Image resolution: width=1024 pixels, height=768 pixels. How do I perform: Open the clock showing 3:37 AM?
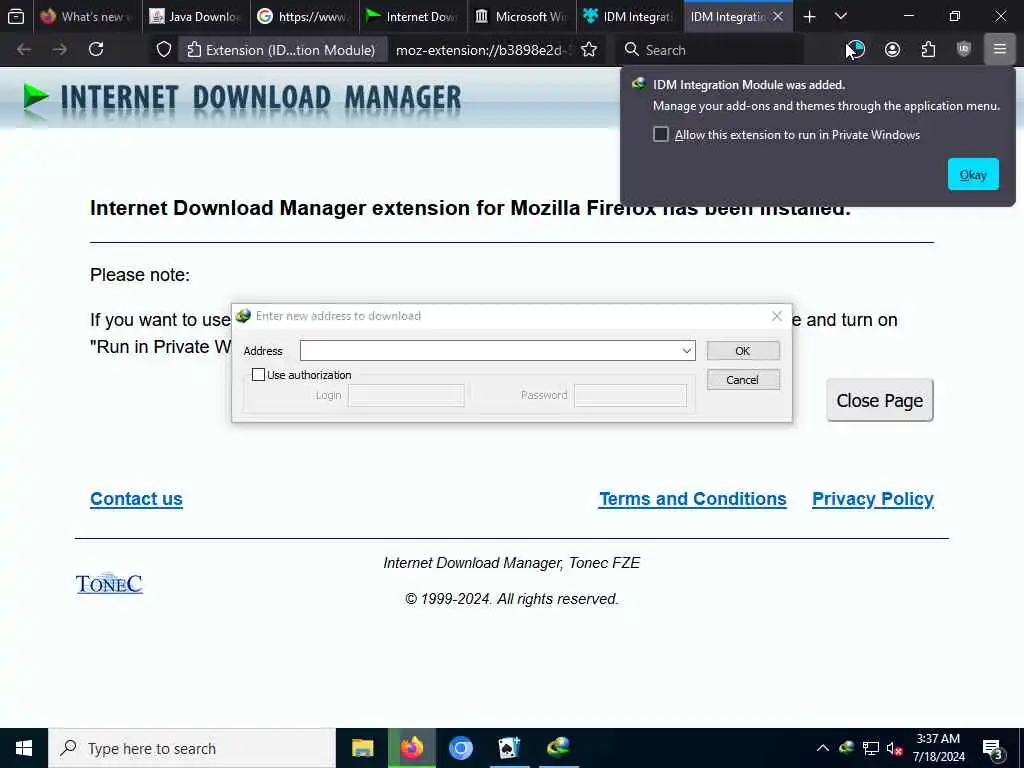tap(938, 748)
